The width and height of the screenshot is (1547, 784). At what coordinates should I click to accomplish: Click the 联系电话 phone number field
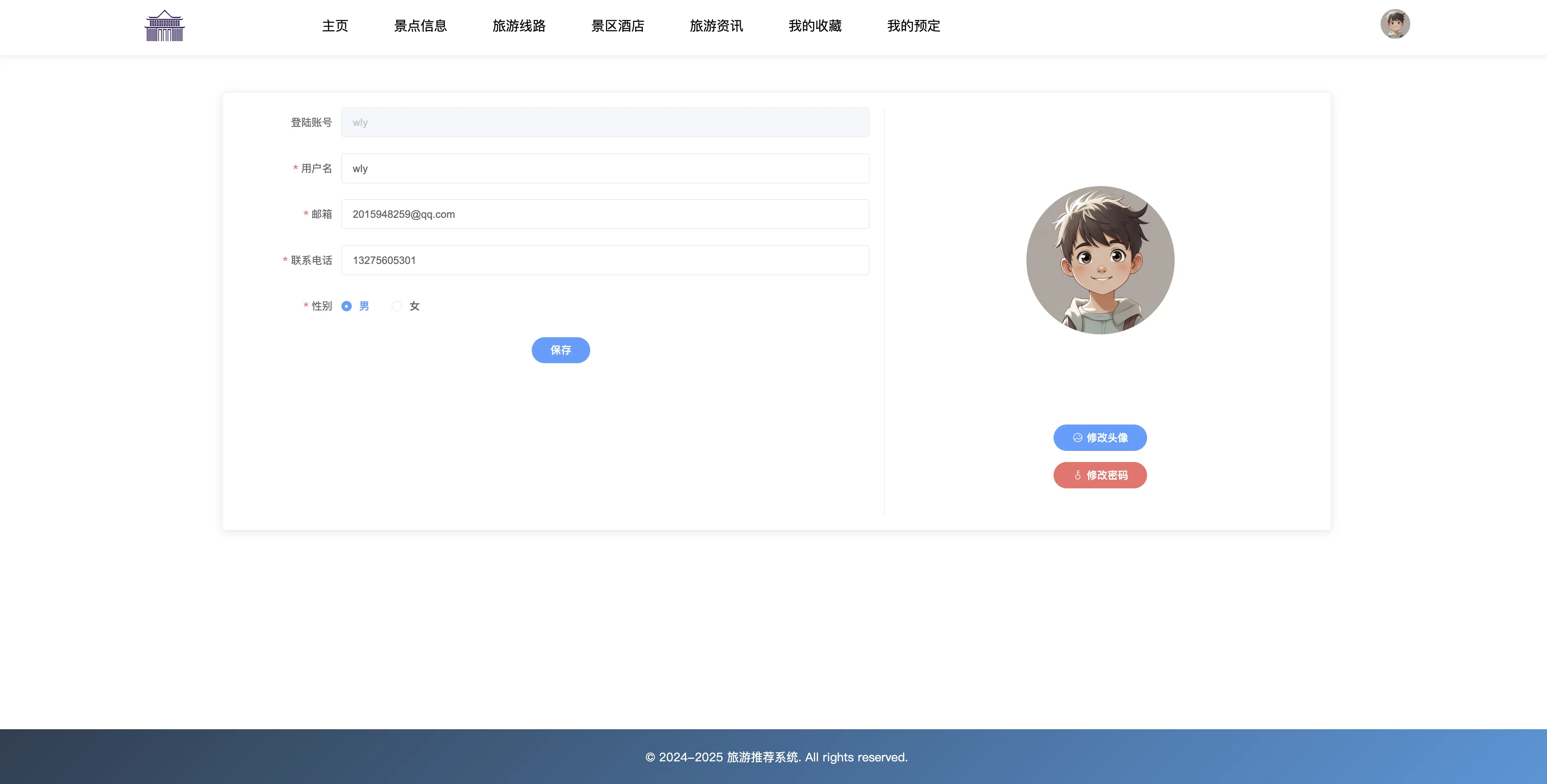[x=605, y=261]
